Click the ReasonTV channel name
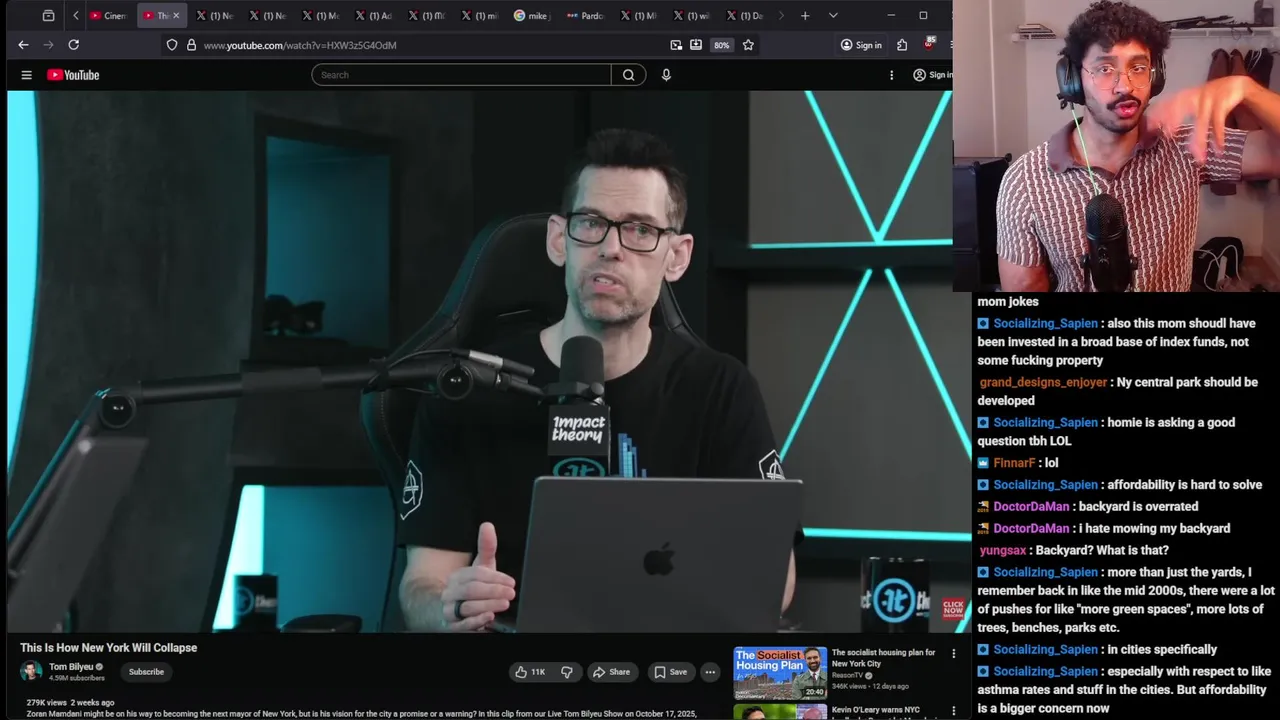 click(x=847, y=675)
